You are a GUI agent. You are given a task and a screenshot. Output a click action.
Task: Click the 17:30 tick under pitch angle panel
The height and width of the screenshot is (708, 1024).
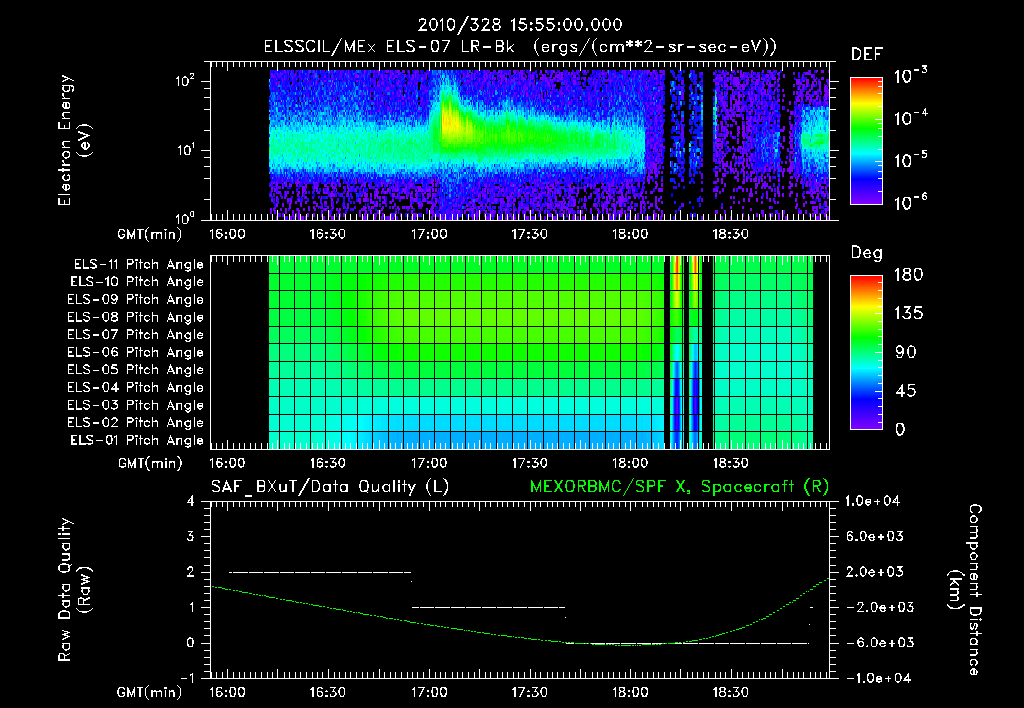point(529,463)
